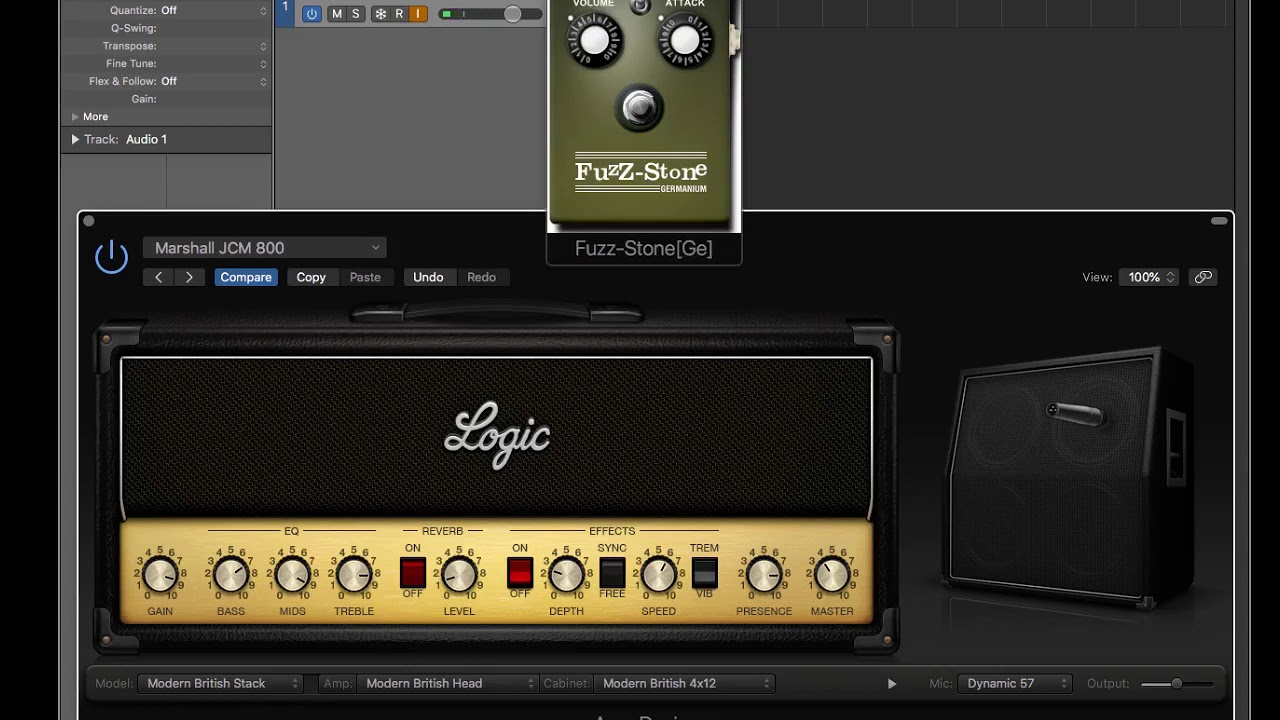Click the effects Depth knob

566,575
